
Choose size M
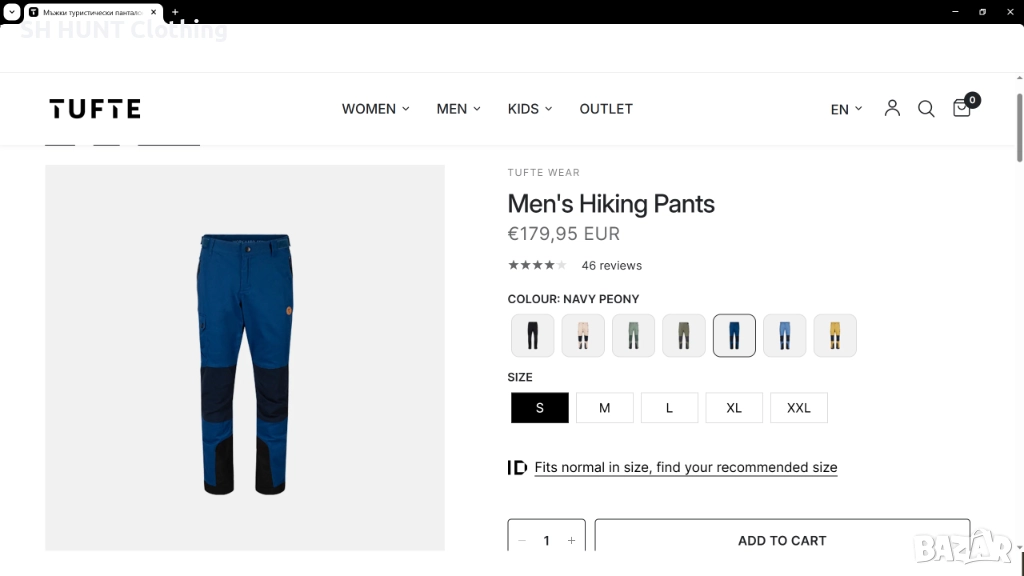point(604,408)
